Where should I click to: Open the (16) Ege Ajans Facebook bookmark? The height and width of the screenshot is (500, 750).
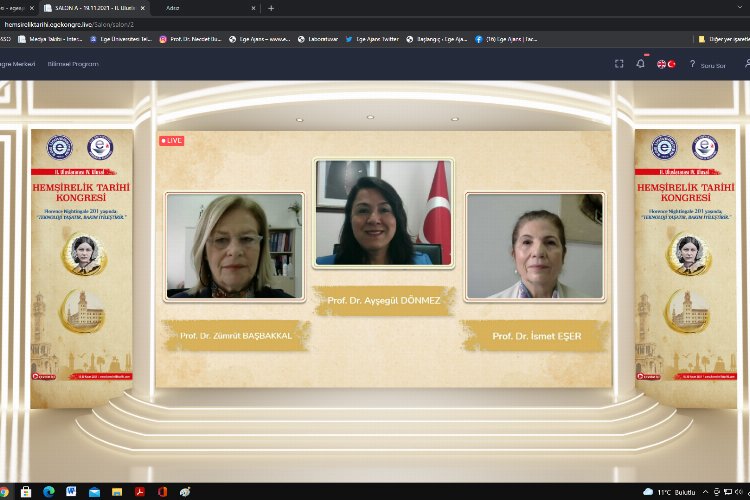pyautogui.click(x=507, y=39)
